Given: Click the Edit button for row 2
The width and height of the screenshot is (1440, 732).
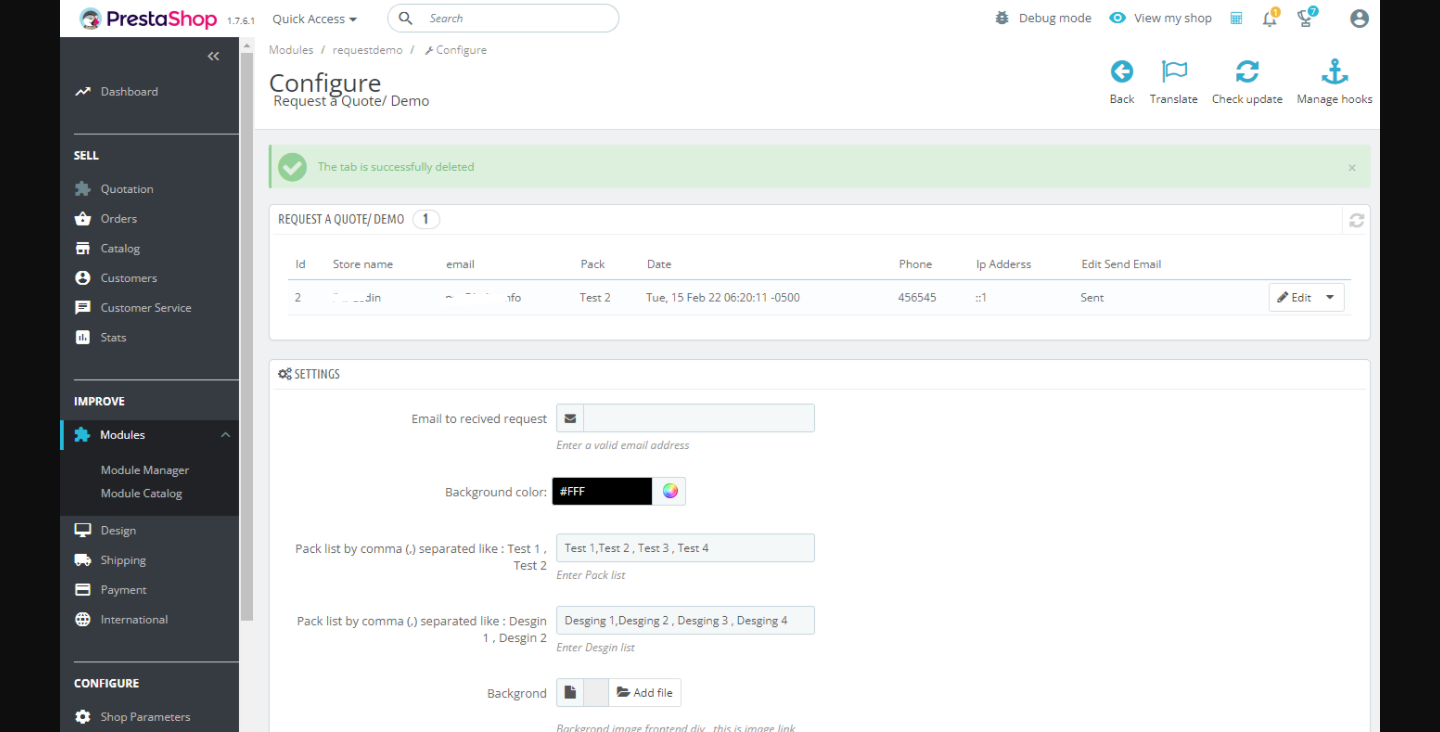Looking at the screenshot, I should point(1294,297).
